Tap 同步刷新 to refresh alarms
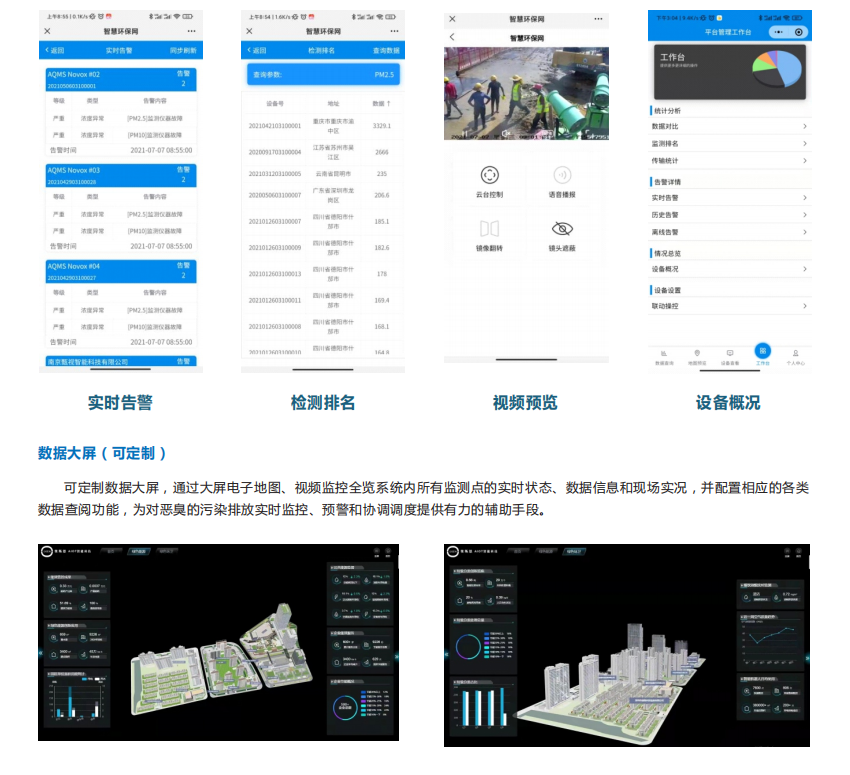 [183, 50]
